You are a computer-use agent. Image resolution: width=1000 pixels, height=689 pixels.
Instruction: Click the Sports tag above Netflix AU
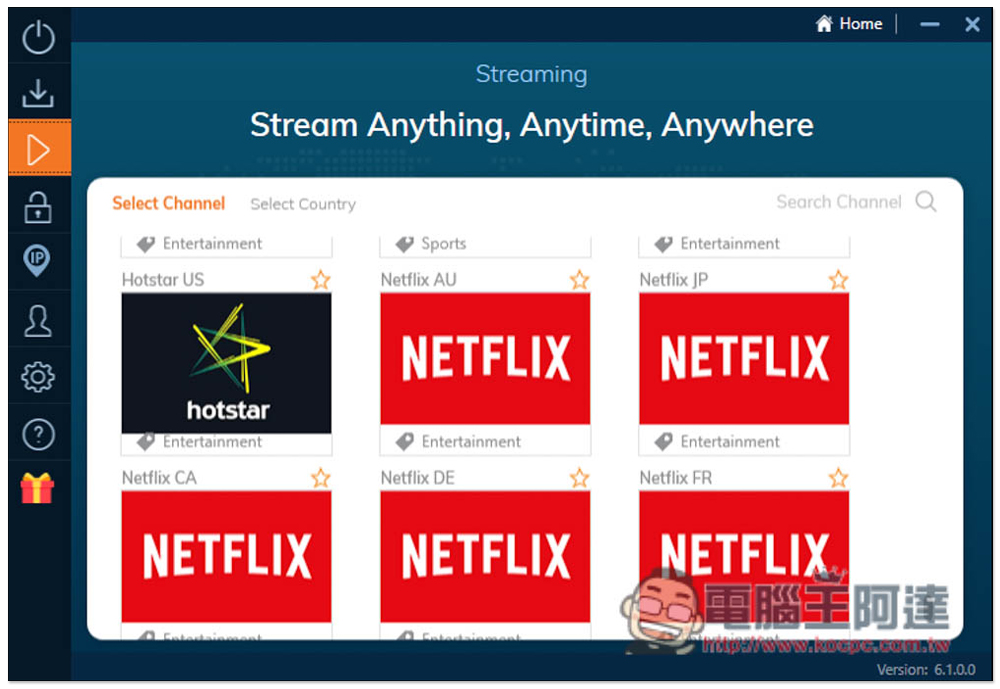[432, 244]
